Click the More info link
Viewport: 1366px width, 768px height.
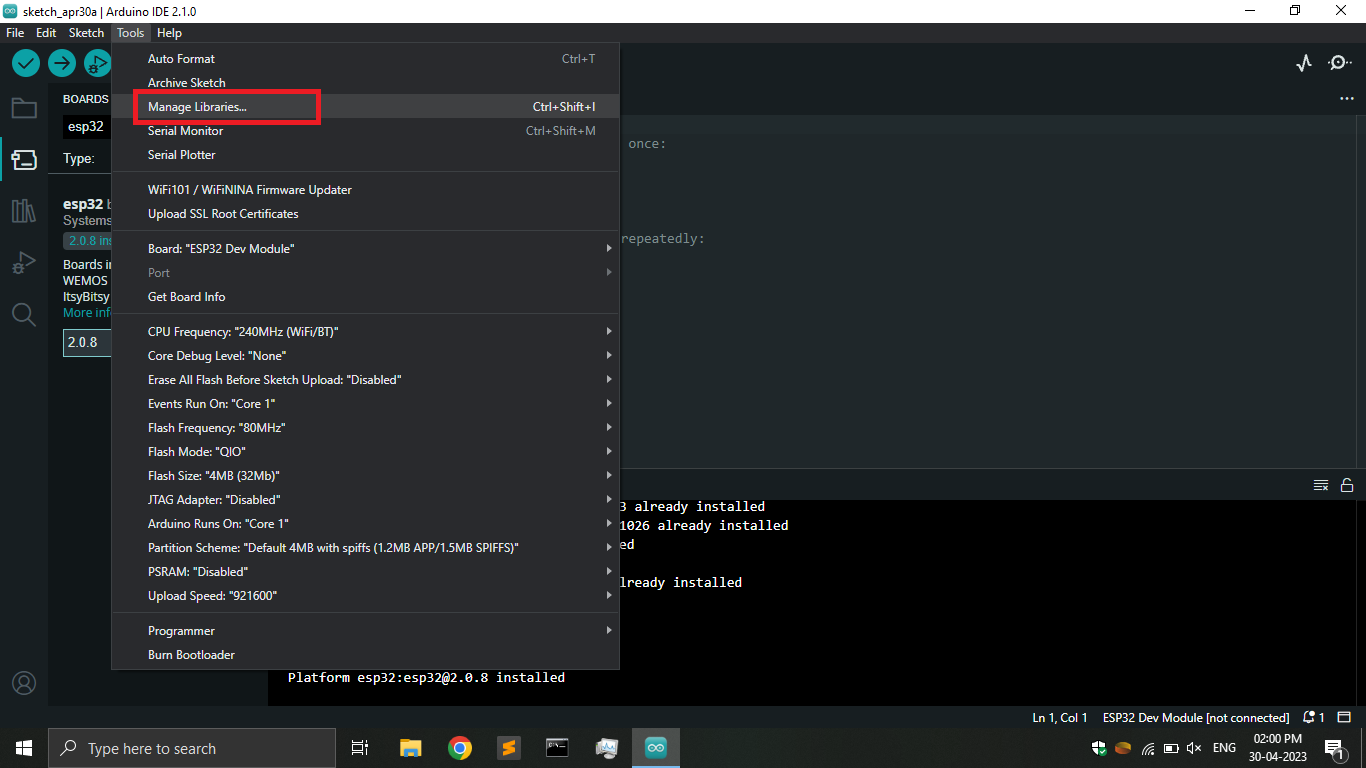pyautogui.click(x=86, y=312)
